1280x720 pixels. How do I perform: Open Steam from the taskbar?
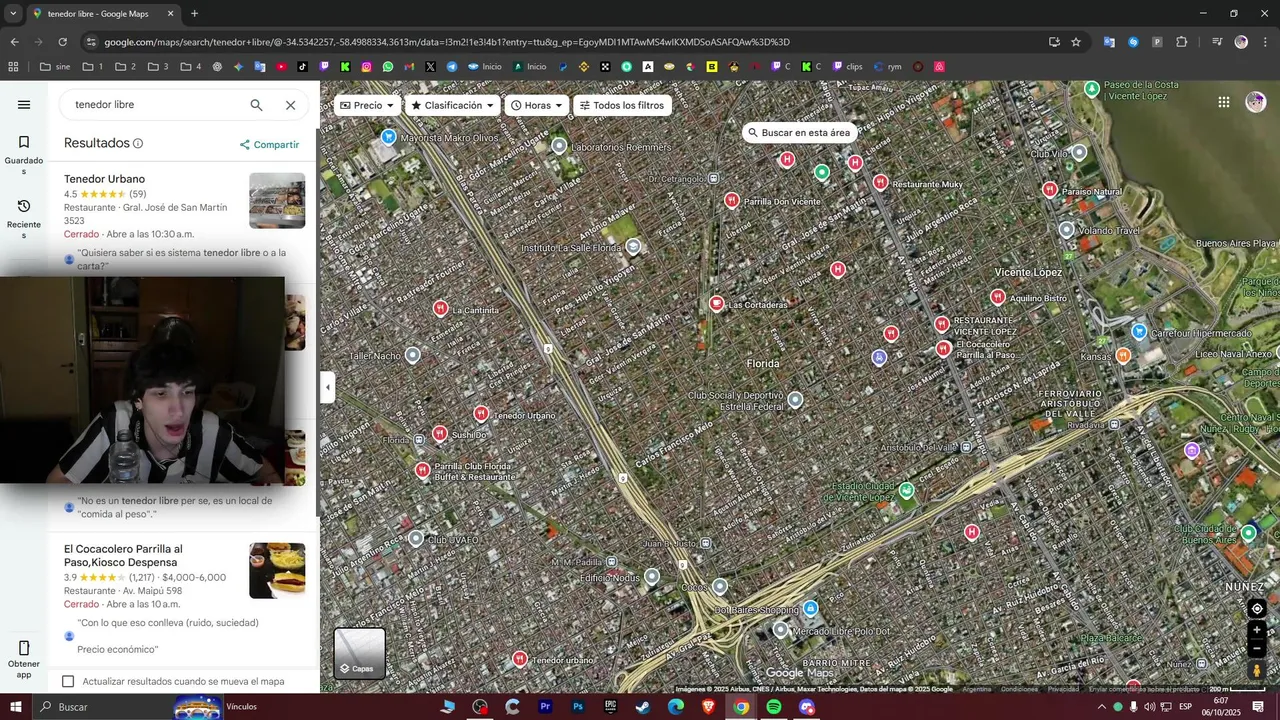click(643, 707)
